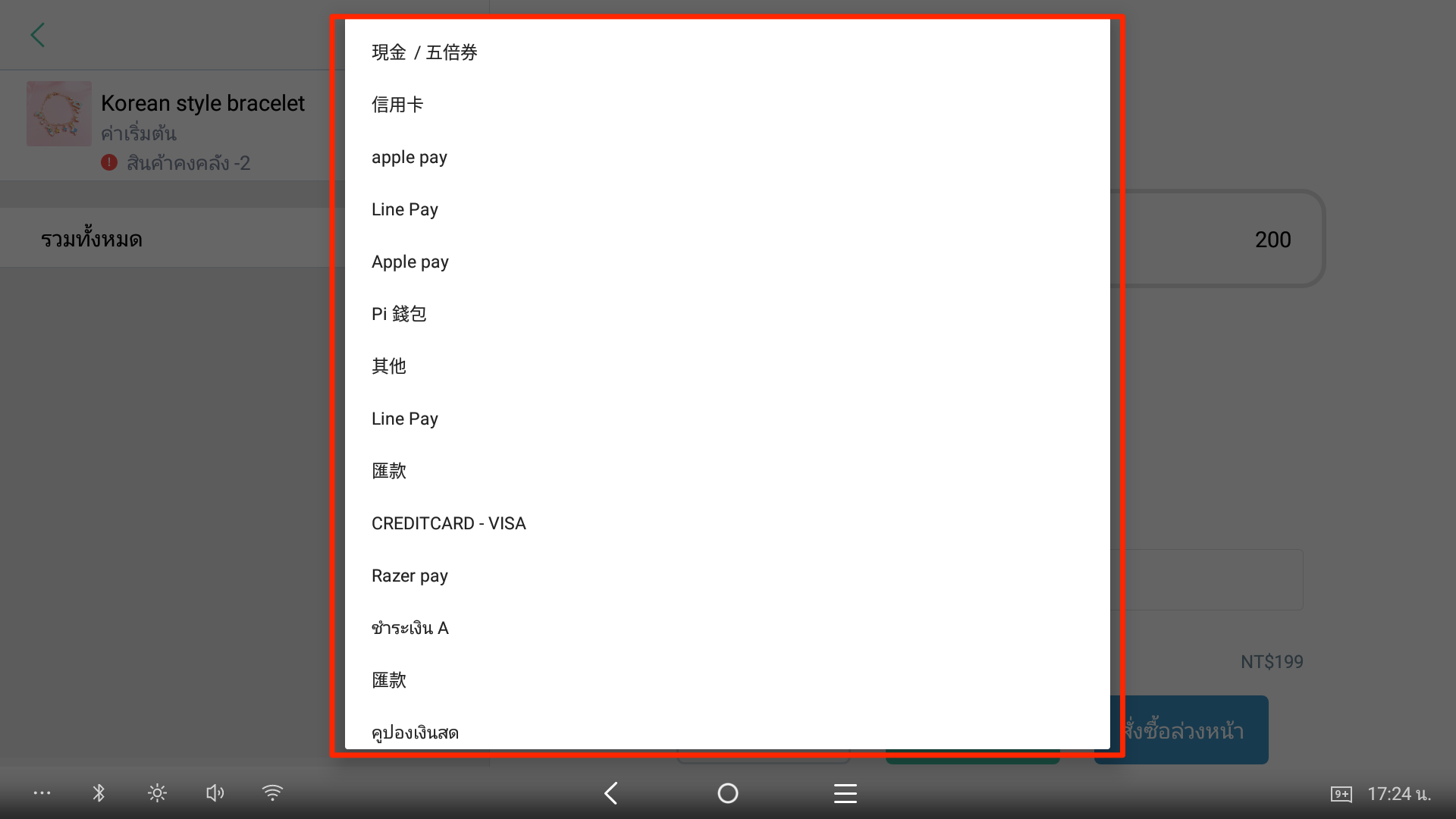Select capitalized Apple pay option
The image size is (1456, 819).
[727, 262]
